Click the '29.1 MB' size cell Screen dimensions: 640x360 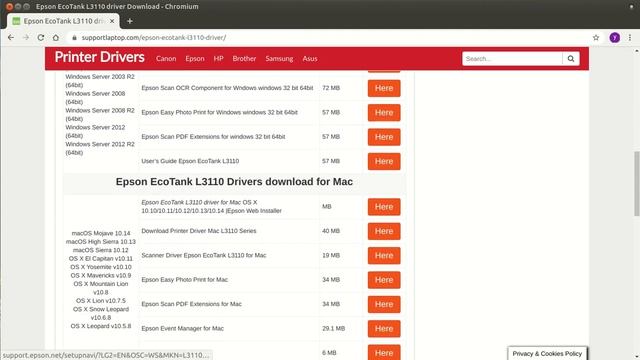[x=333, y=329]
